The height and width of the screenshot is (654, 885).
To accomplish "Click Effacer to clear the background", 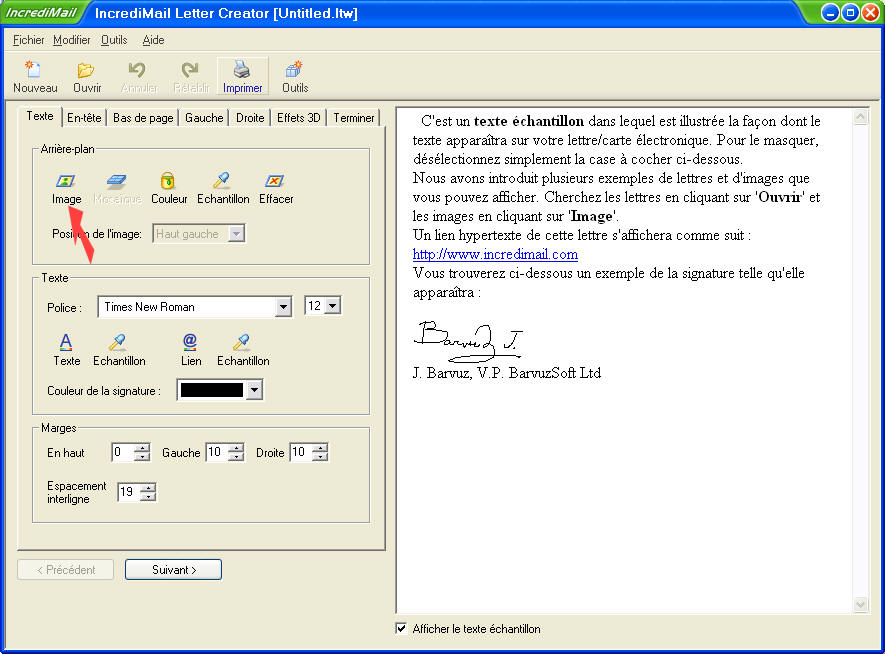I will coord(276,189).
